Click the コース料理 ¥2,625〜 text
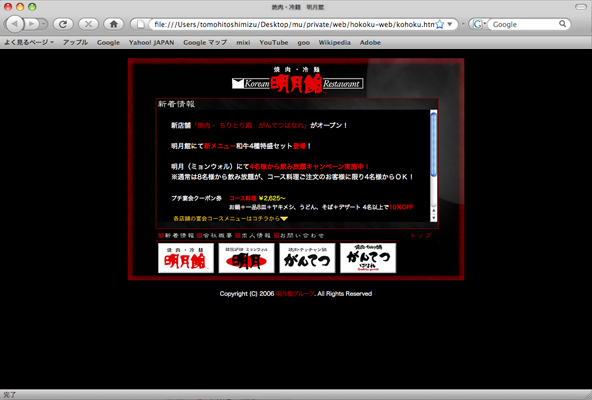Image resolution: width=592 pixels, height=400 pixels. [257, 198]
